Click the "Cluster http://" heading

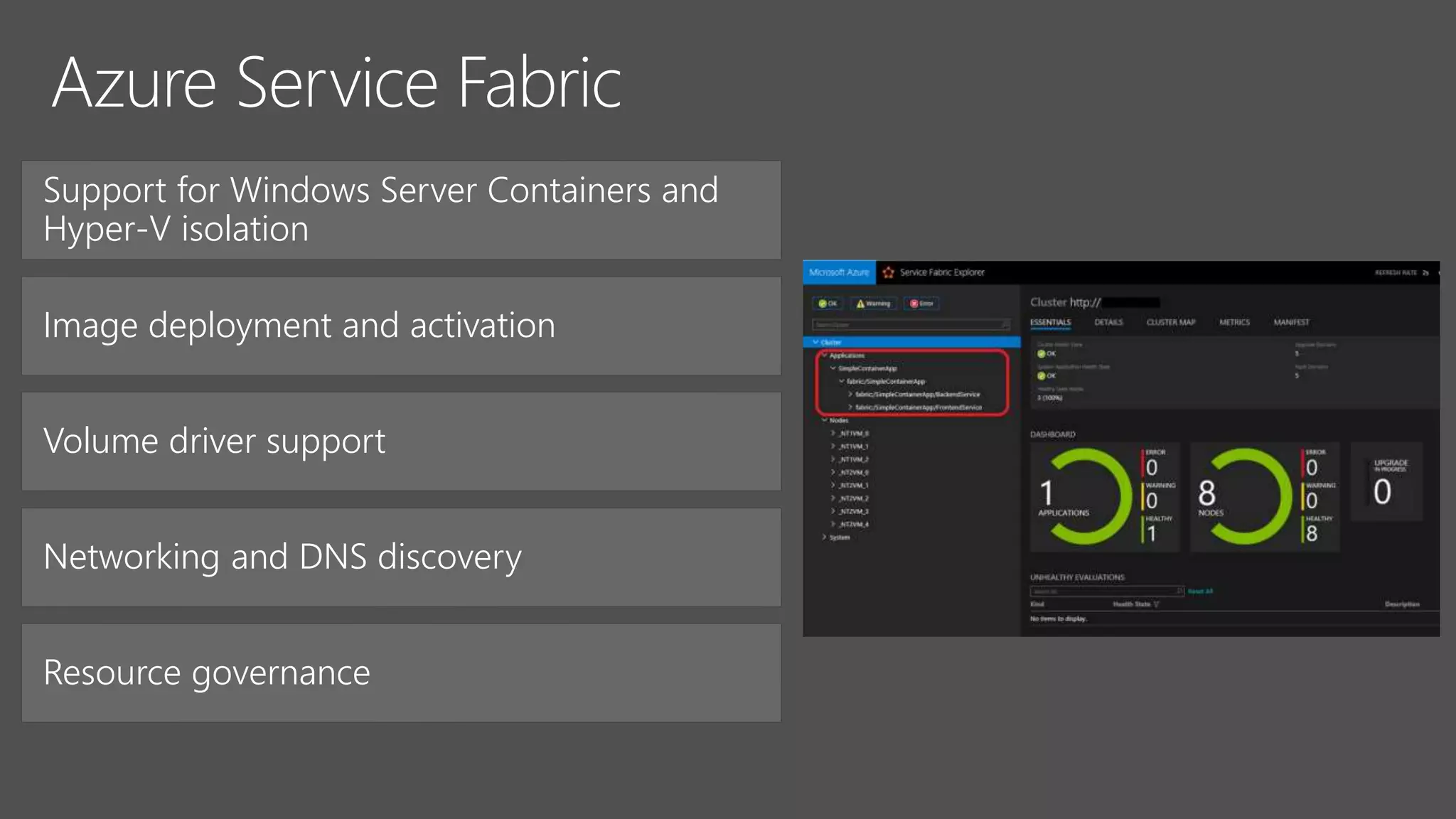coord(1065,302)
